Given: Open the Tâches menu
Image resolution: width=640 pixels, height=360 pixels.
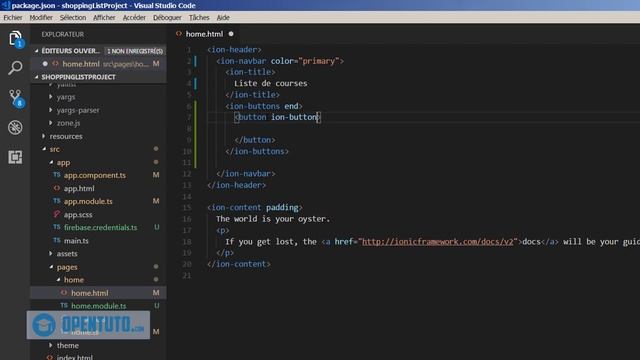Looking at the screenshot, I should click(x=199, y=18).
